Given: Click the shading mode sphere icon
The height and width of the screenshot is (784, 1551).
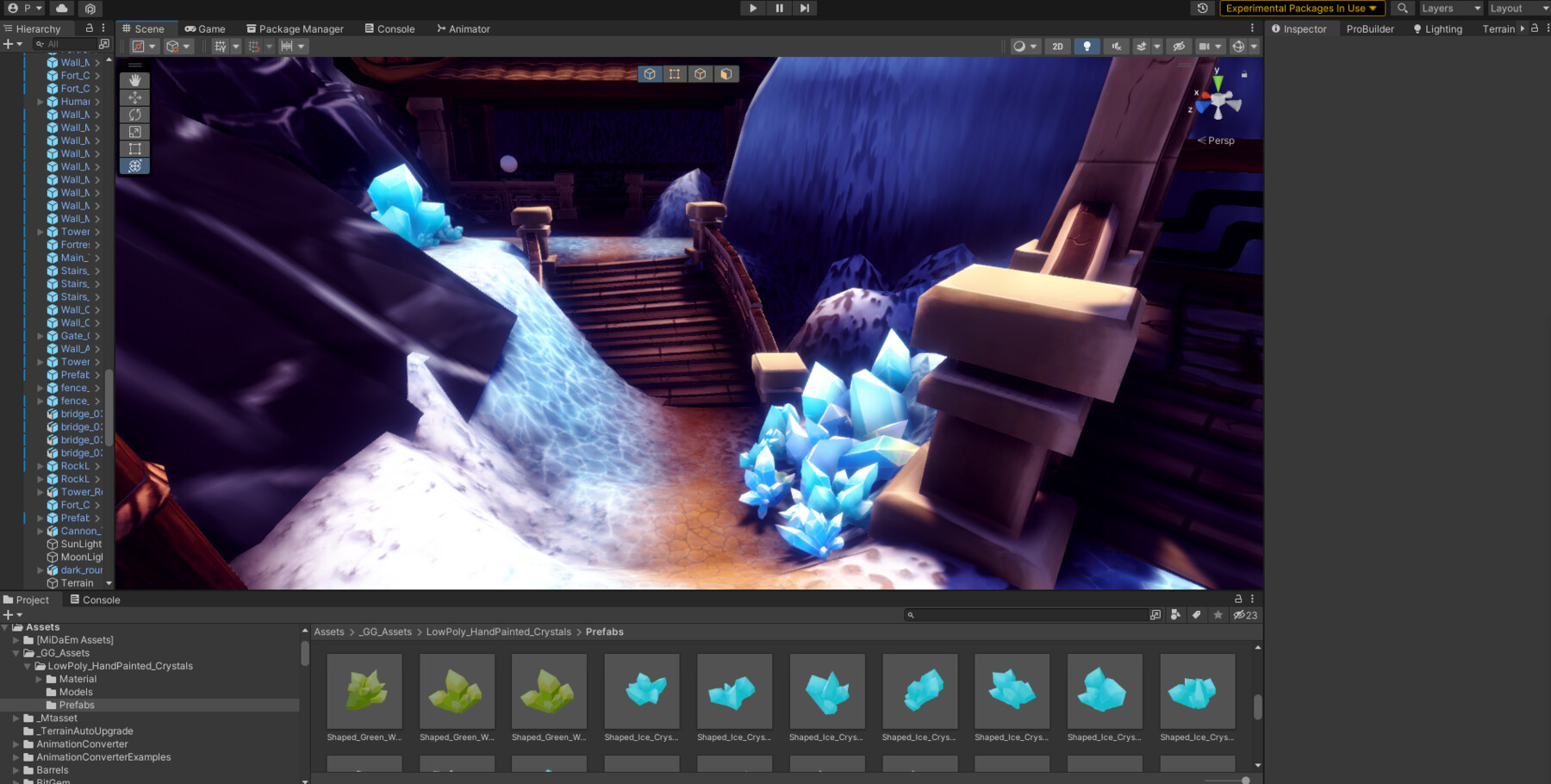Looking at the screenshot, I should pyautogui.click(x=1020, y=46).
